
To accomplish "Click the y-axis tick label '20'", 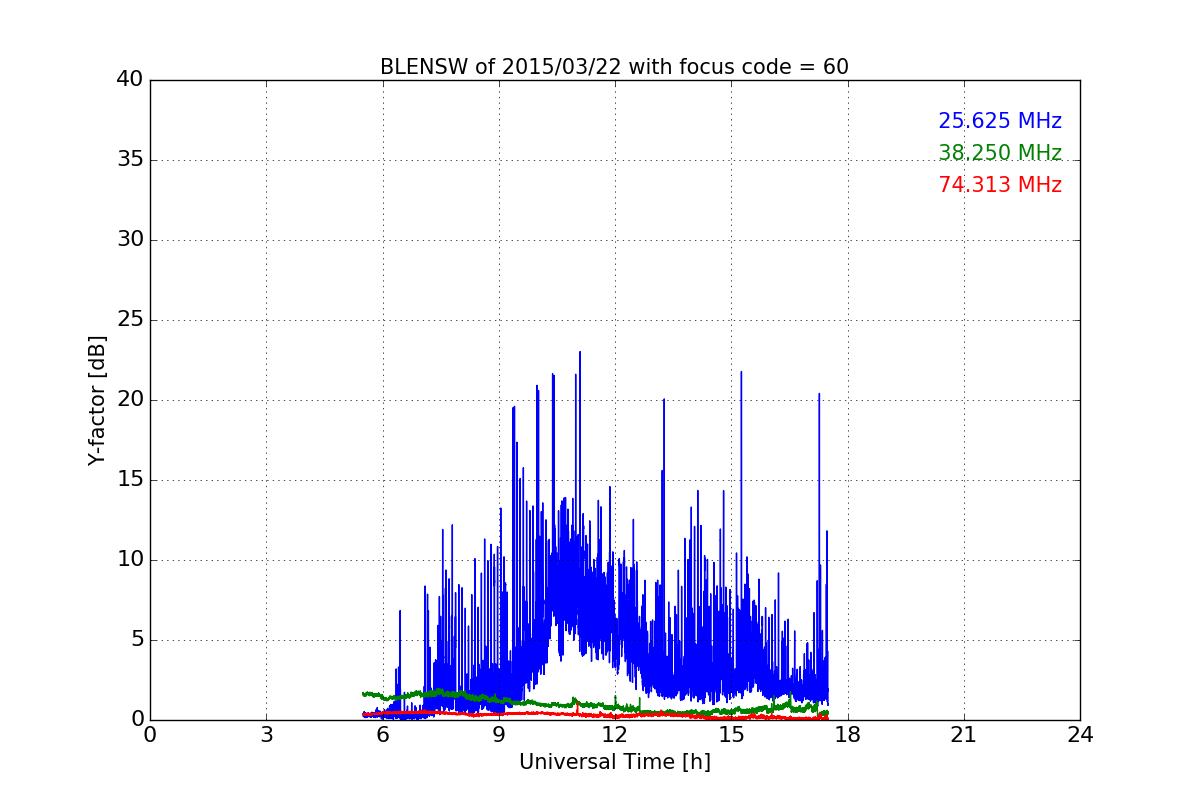I will 130,400.
